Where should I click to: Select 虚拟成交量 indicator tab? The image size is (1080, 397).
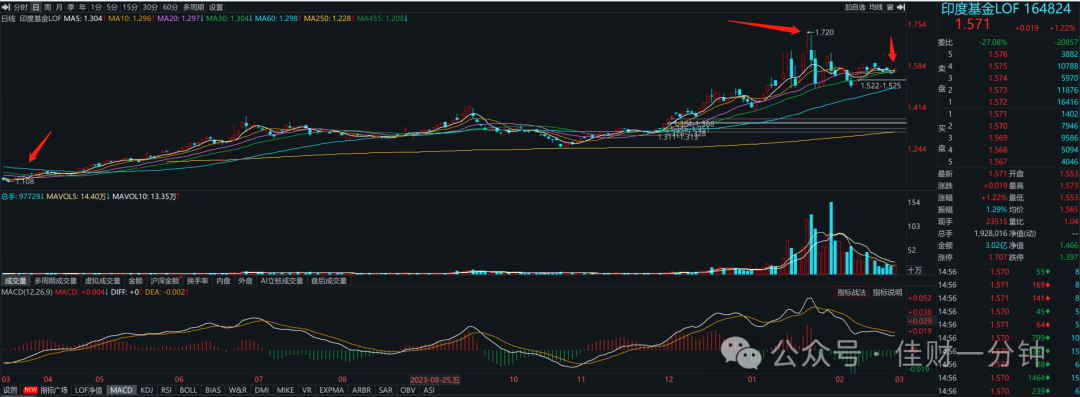(103, 281)
